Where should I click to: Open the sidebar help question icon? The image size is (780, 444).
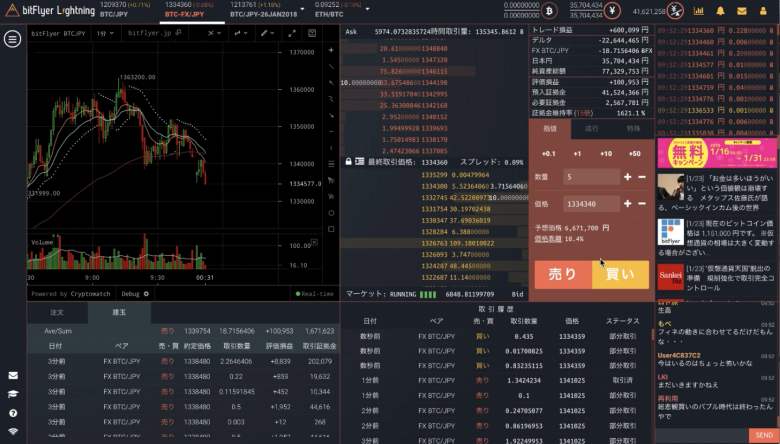pyautogui.click(x=13, y=413)
